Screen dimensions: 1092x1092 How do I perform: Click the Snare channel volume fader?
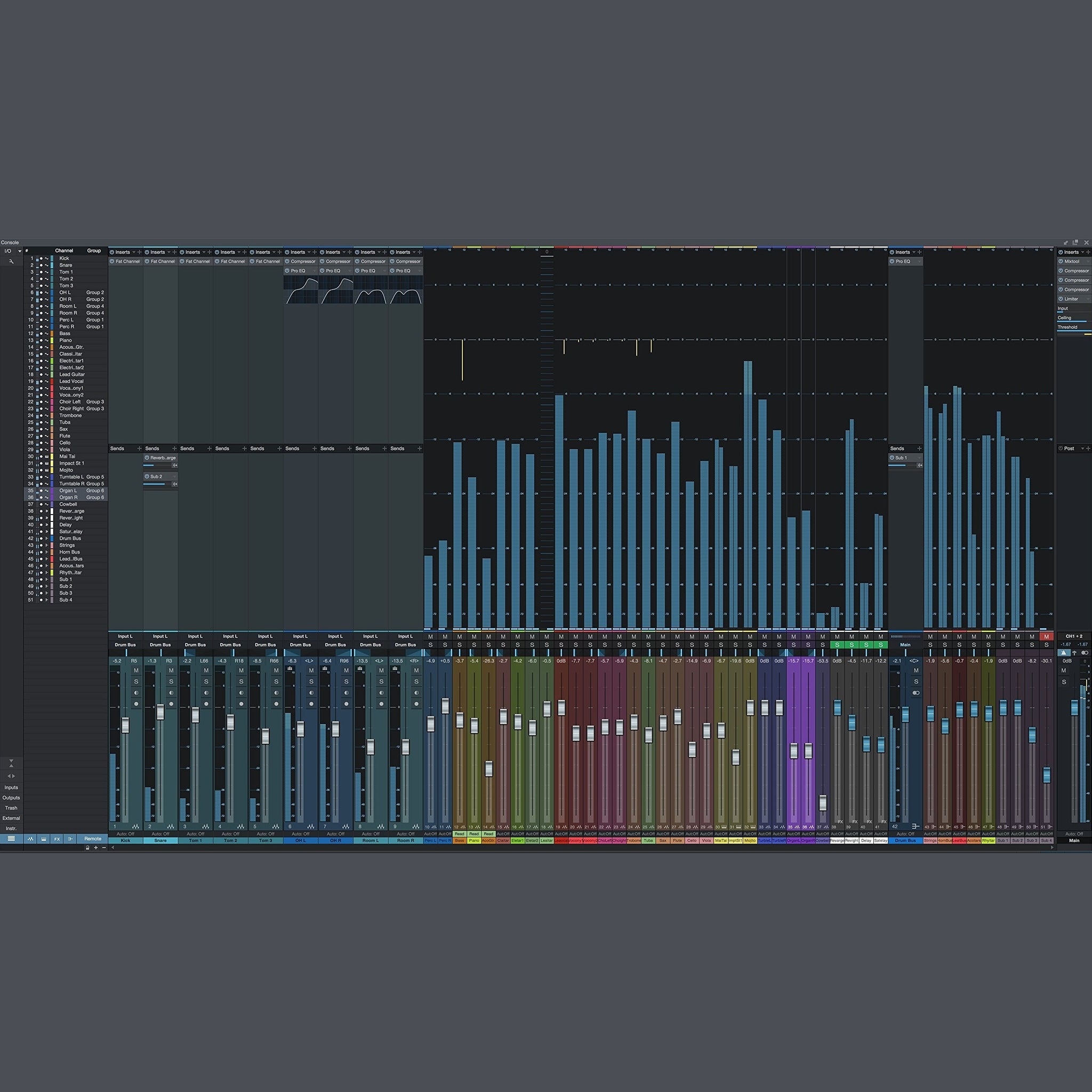point(160,712)
